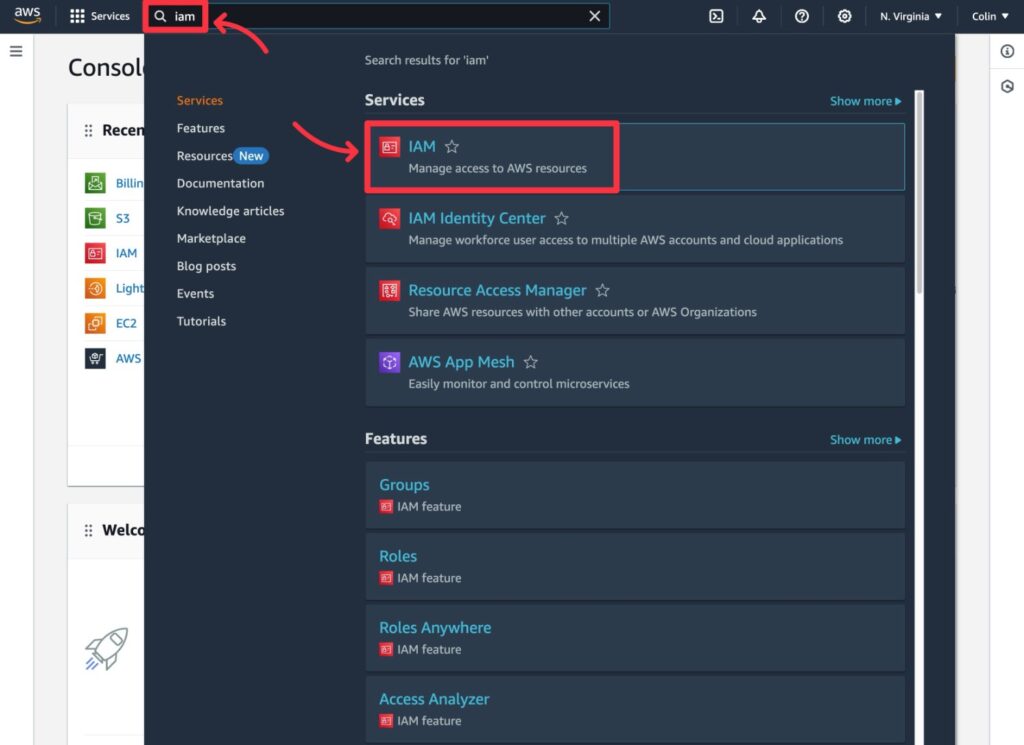Open the notifications bell

pos(759,16)
